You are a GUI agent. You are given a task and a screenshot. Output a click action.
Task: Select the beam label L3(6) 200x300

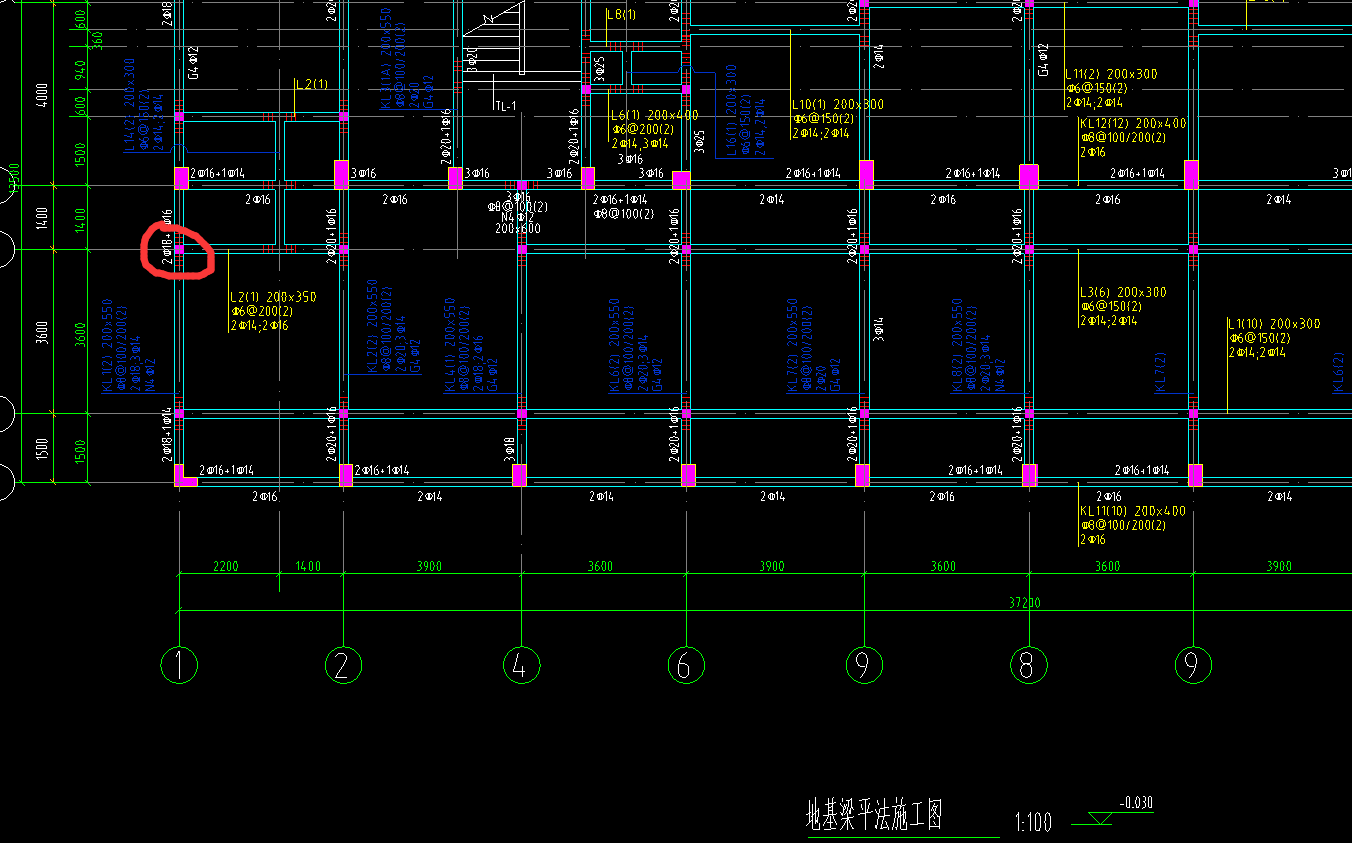coord(1123,293)
